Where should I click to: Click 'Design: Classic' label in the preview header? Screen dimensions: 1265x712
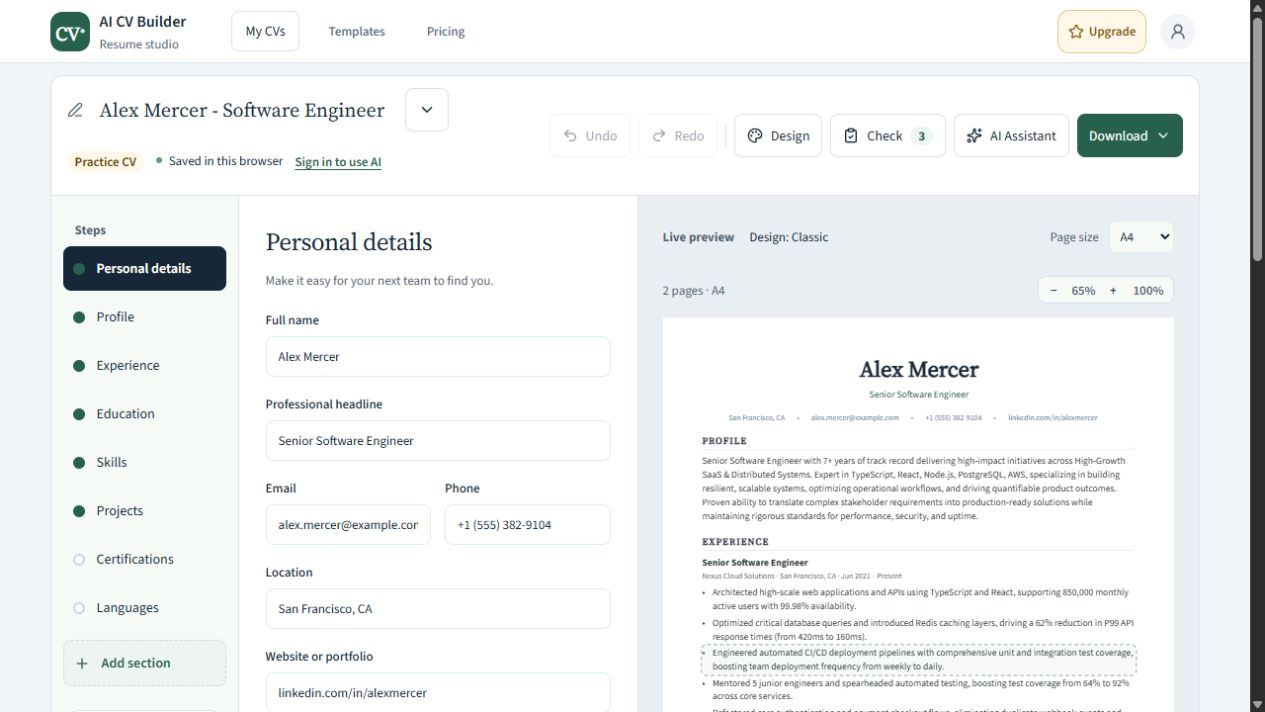tap(789, 237)
